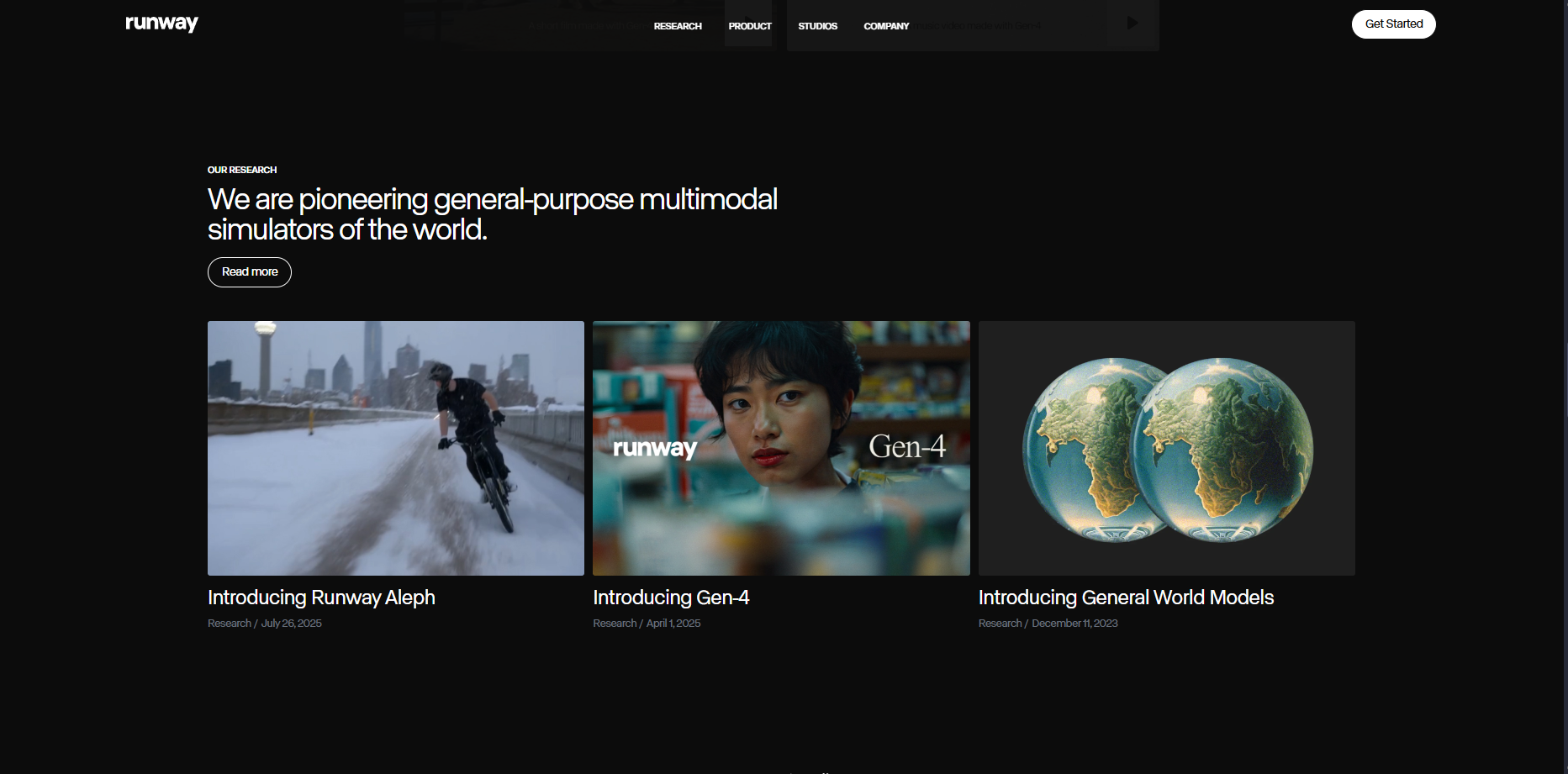Open the Research menu
The image size is (1568, 774).
678,26
